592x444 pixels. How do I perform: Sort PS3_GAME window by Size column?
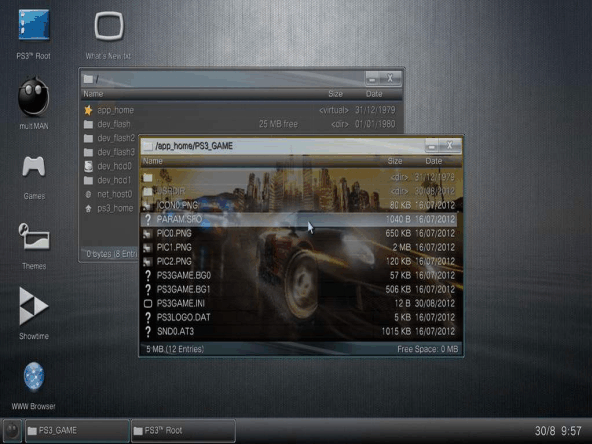coord(395,161)
